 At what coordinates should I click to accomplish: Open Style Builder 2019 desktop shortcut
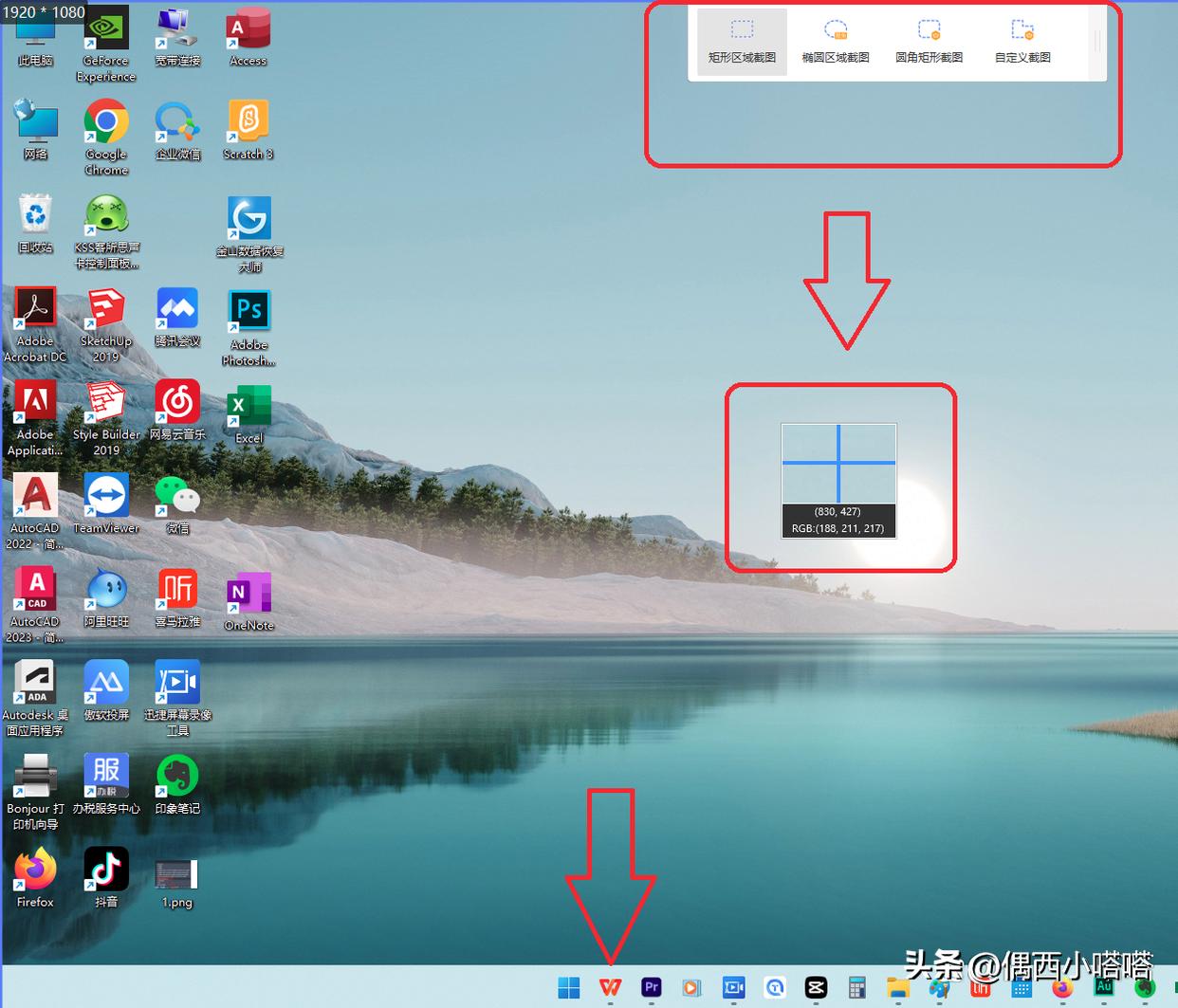click(106, 418)
